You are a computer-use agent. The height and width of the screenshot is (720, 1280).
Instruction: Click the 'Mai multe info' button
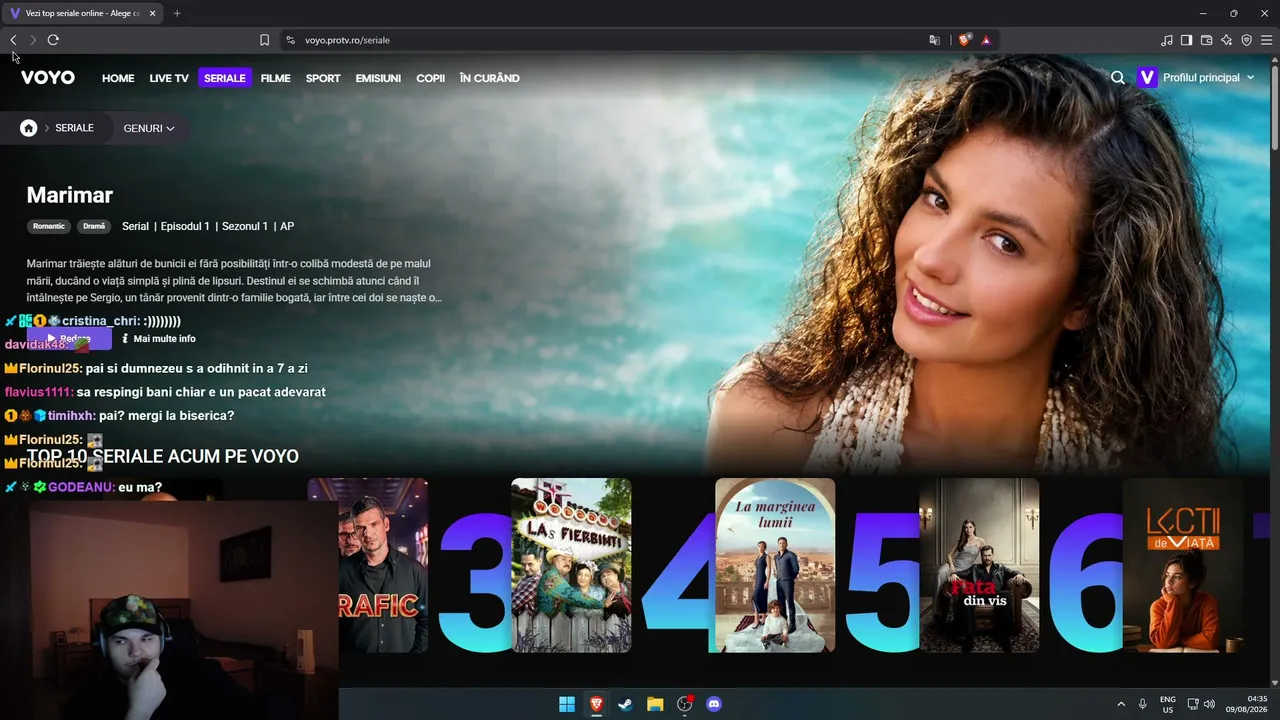click(158, 339)
